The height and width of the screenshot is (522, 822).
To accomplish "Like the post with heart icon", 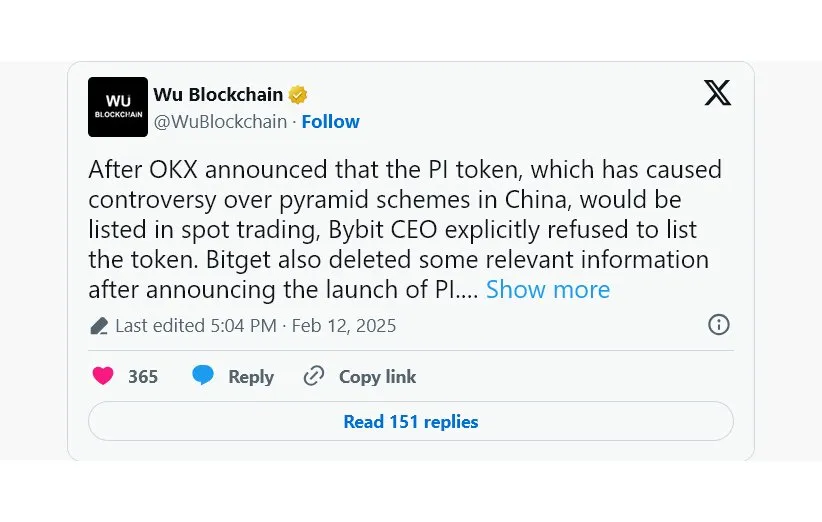I will click(x=103, y=376).
